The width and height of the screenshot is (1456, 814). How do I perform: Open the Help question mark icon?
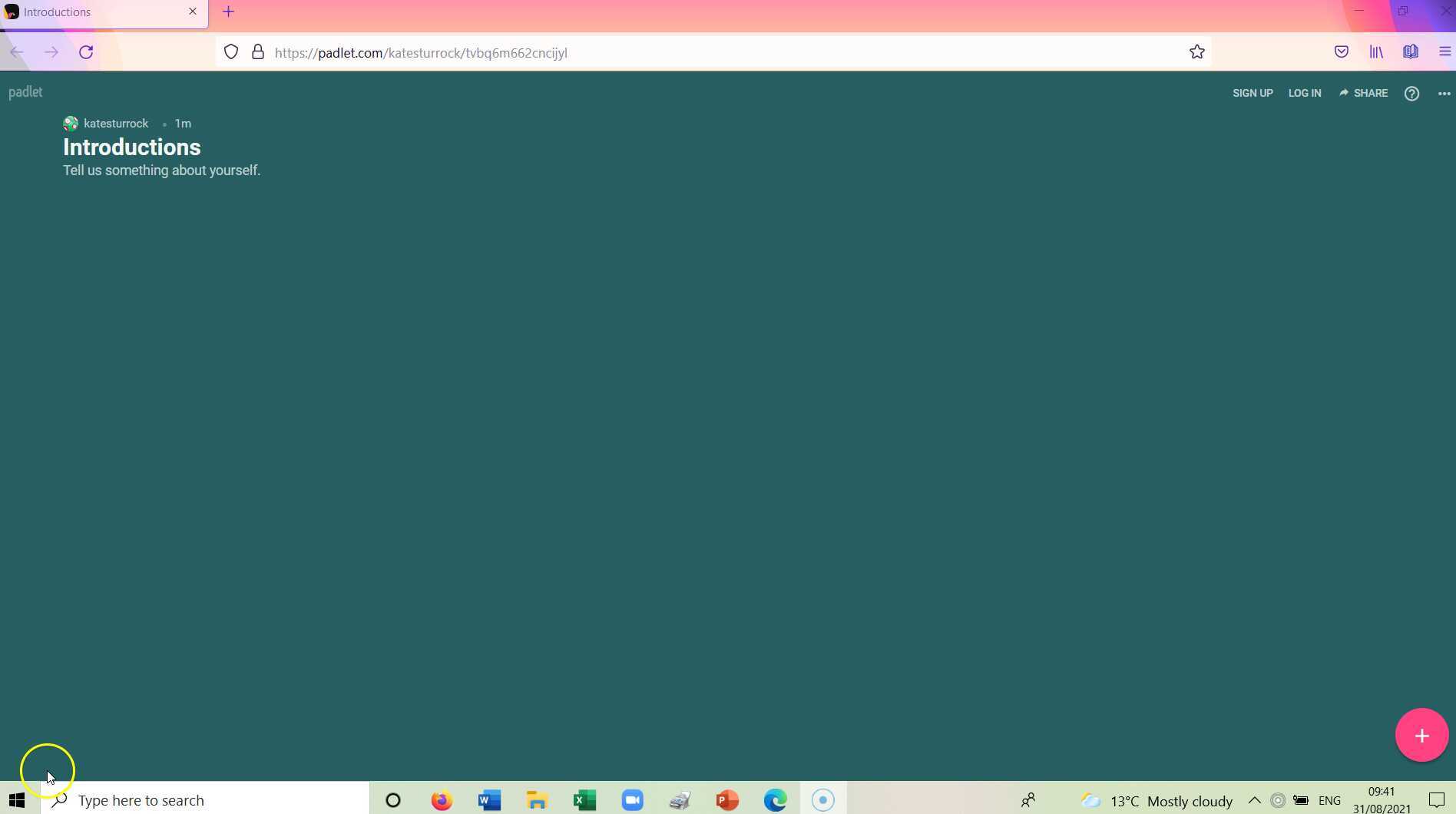pos(1412,93)
